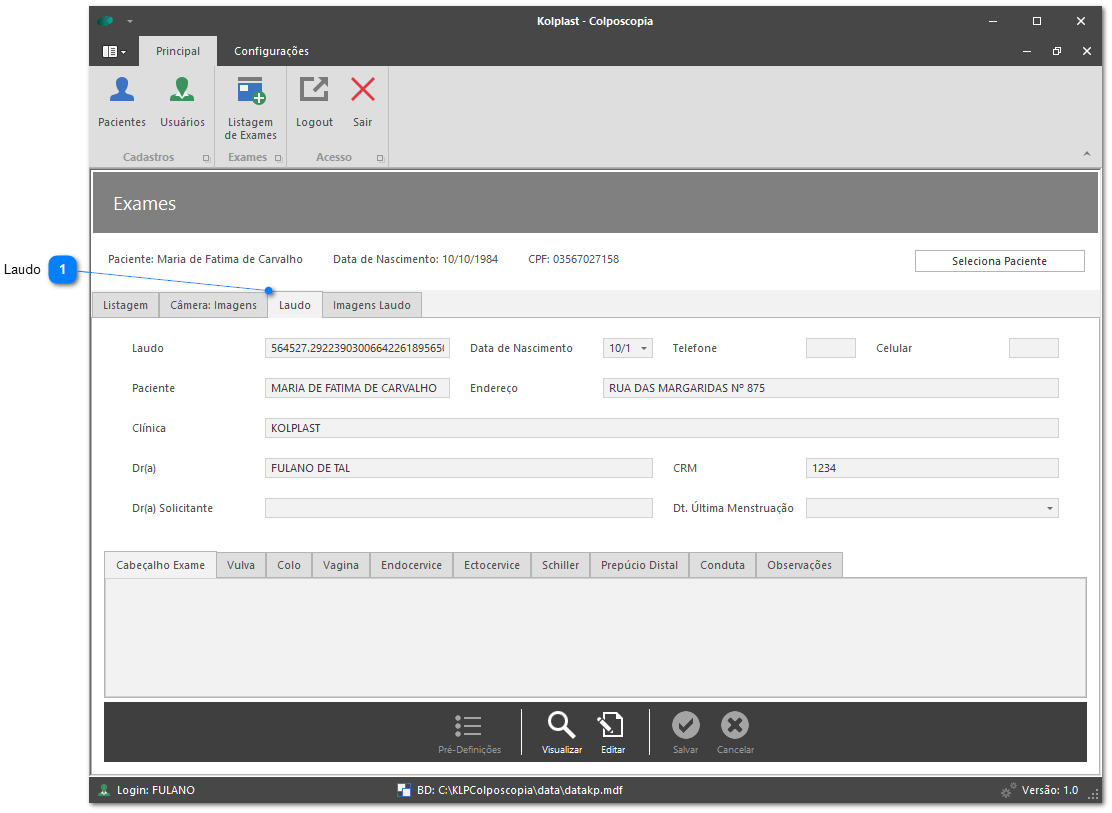Screen dimensions: 1112x813
Task: Click the Salvar checkmark icon
Action: point(686,726)
